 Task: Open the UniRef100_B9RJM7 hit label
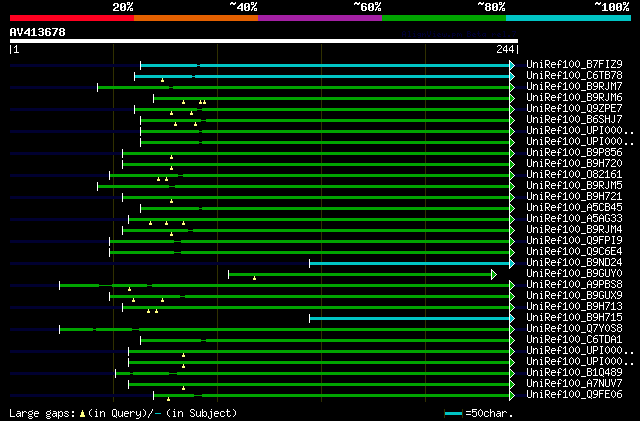574,87
